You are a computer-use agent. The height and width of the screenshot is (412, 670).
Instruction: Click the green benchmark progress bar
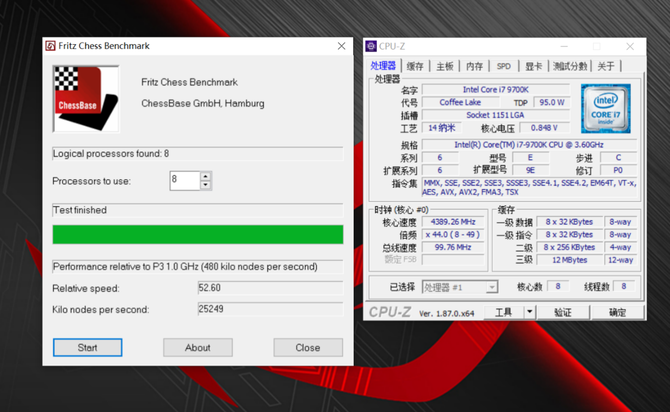(198, 234)
